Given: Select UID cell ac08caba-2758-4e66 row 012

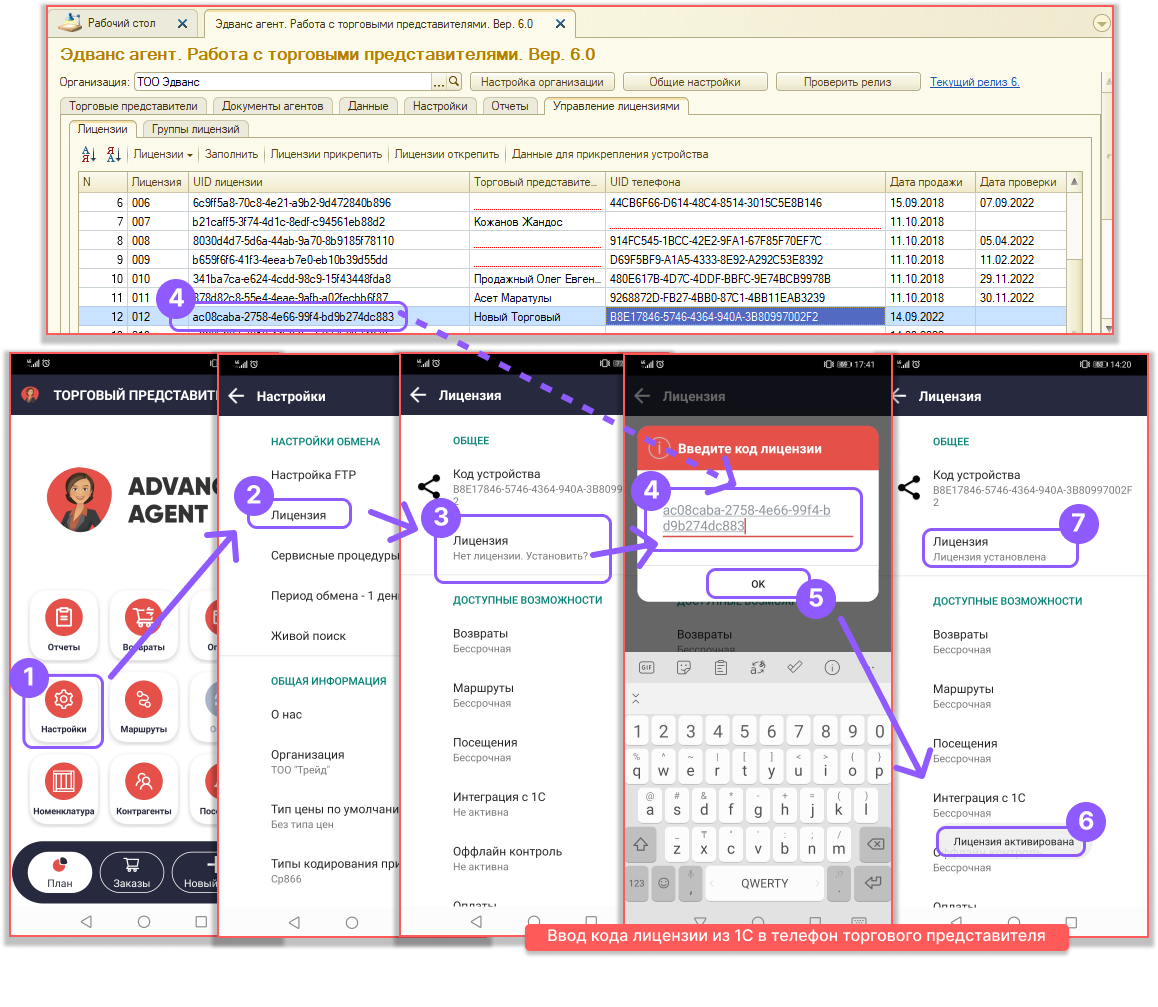Looking at the screenshot, I should (x=329, y=317).
